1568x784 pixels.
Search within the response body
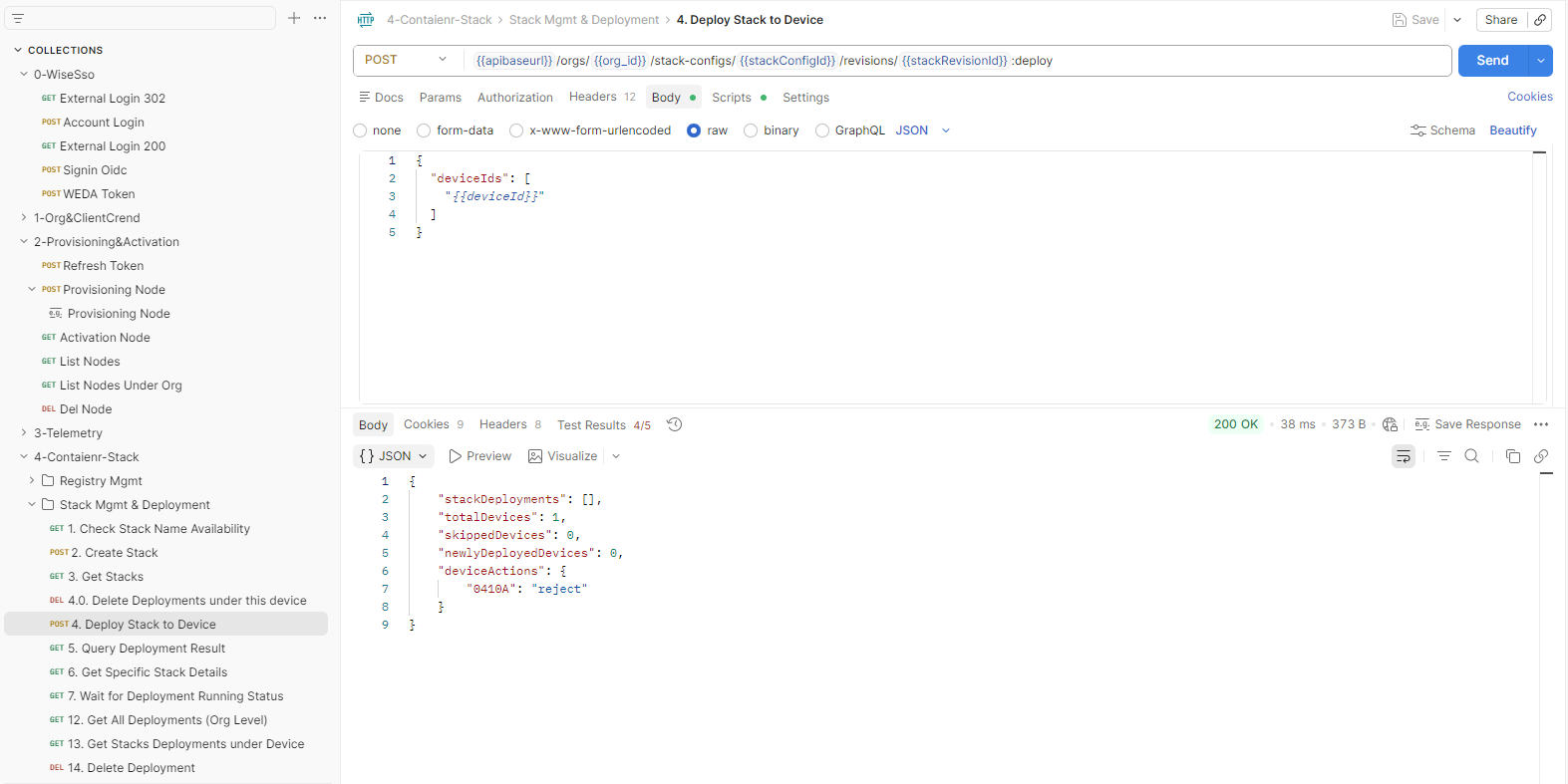[x=1471, y=456]
